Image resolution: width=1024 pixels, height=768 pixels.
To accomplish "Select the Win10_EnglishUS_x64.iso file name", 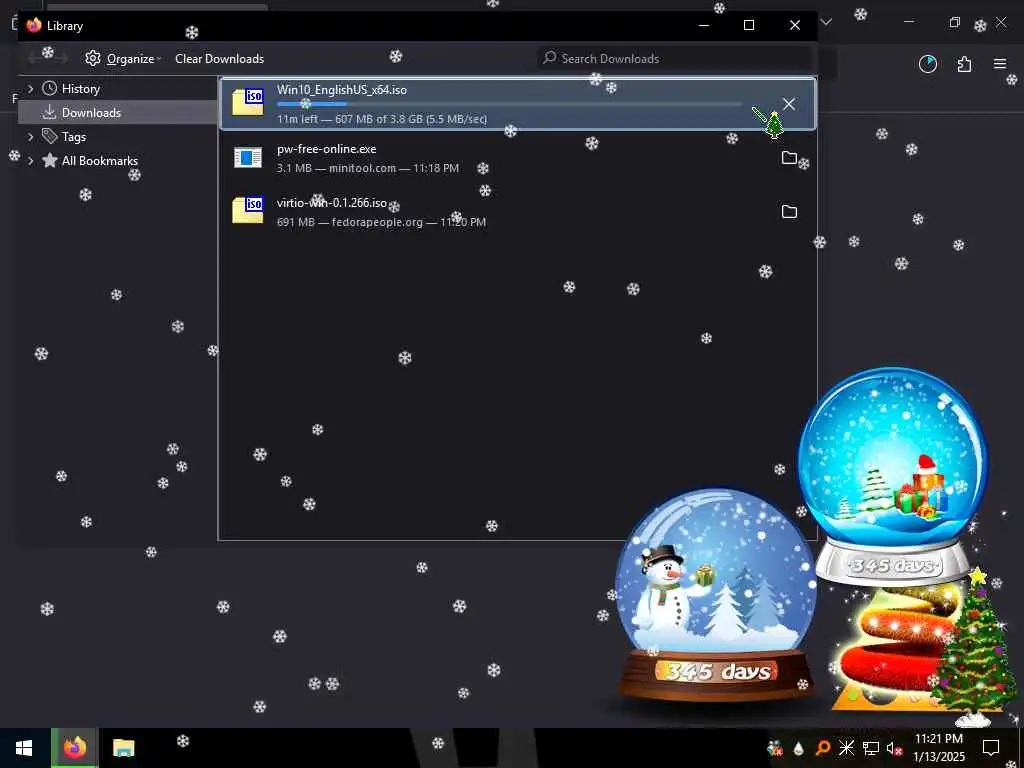I will [x=342, y=90].
